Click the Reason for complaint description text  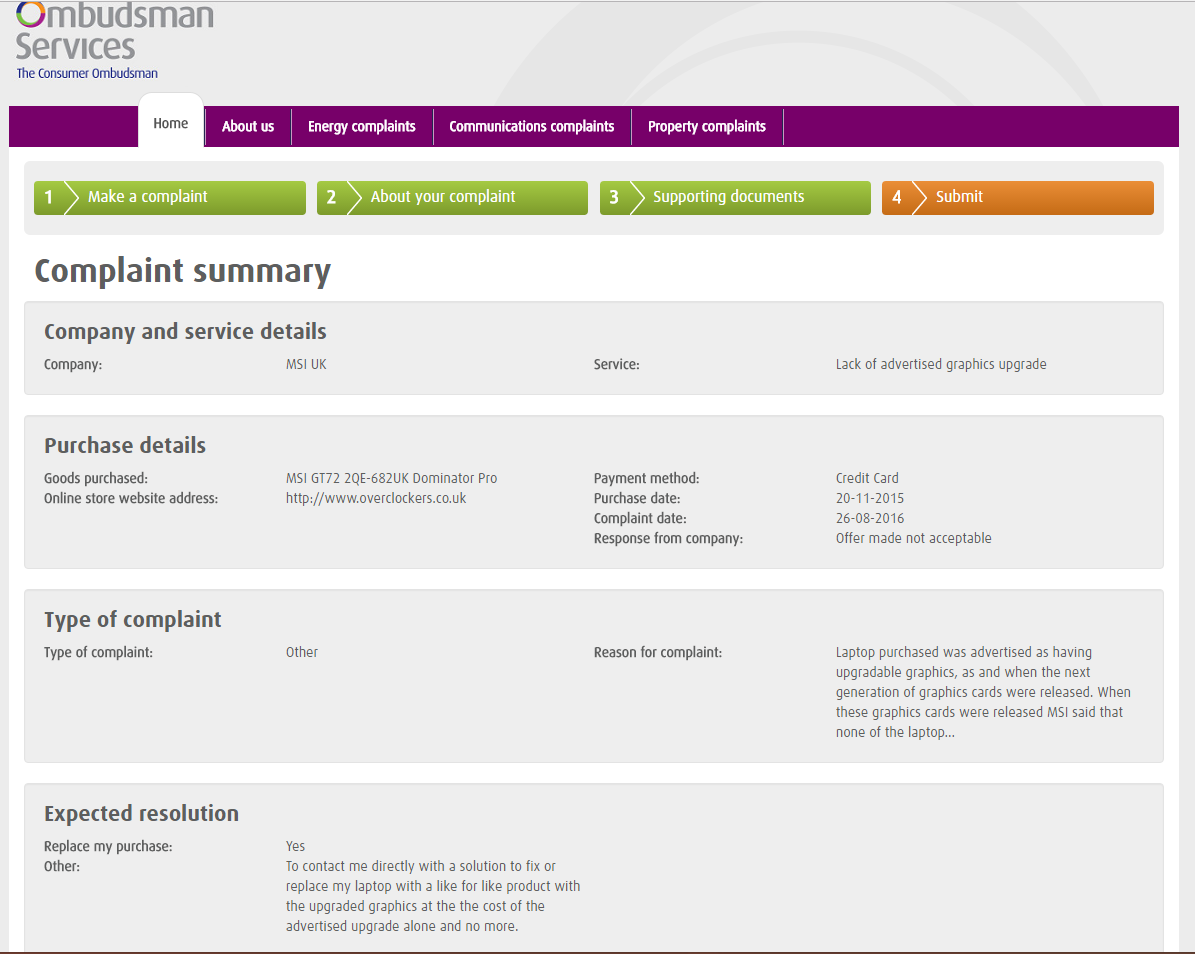983,692
